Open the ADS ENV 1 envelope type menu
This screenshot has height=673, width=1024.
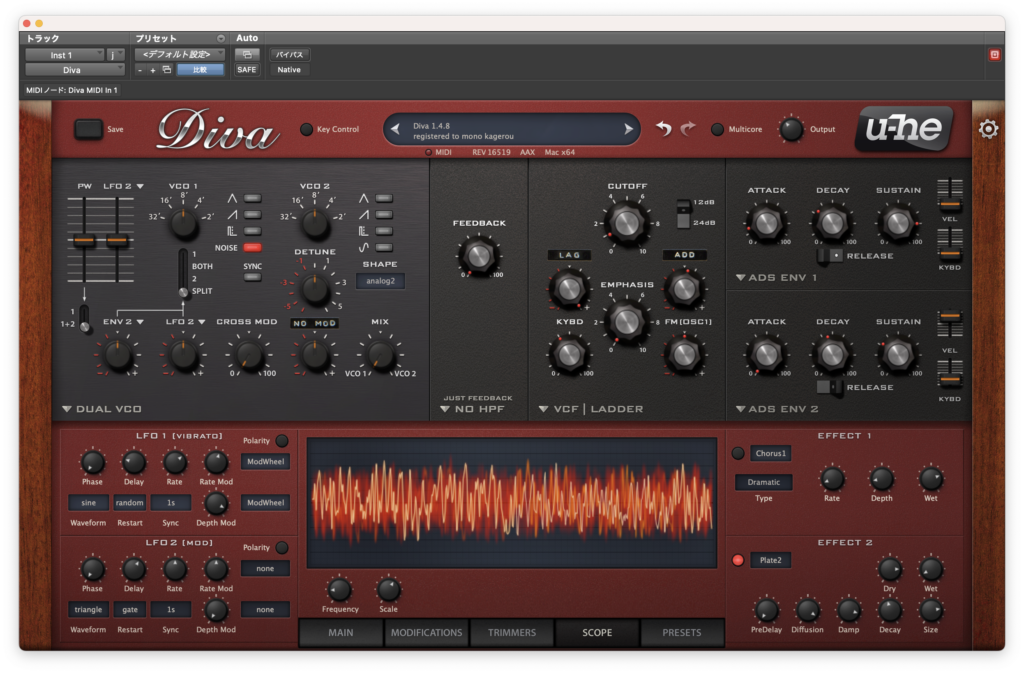point(776,277)
